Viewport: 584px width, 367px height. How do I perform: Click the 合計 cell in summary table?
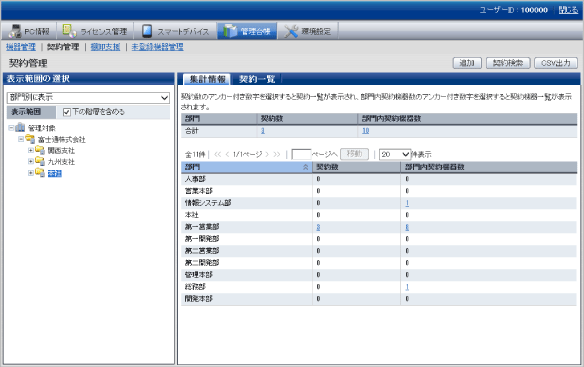(192, 131)
